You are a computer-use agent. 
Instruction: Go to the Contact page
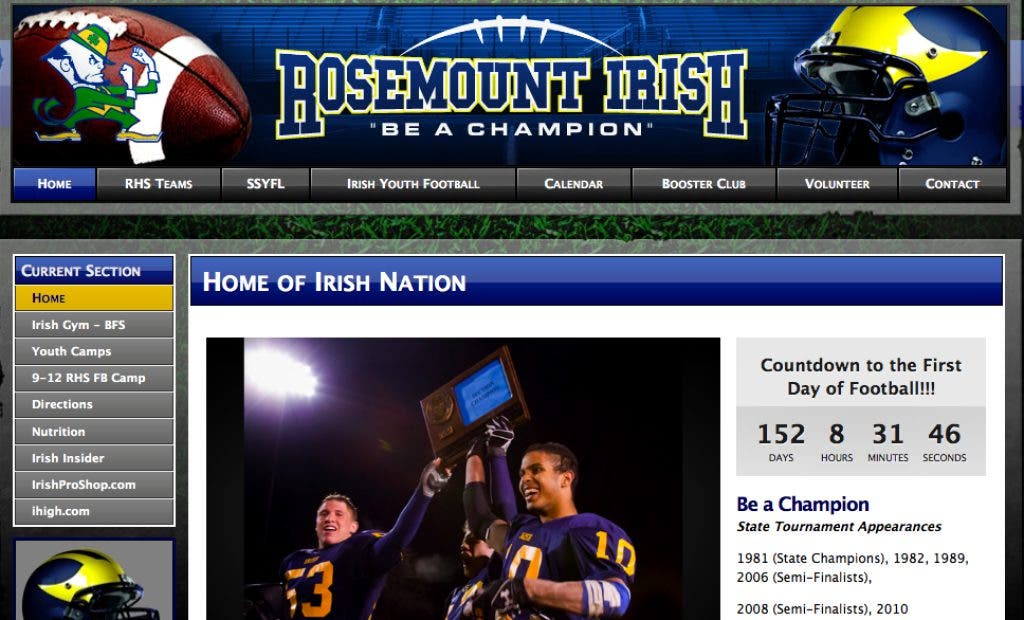coord(952,184)
